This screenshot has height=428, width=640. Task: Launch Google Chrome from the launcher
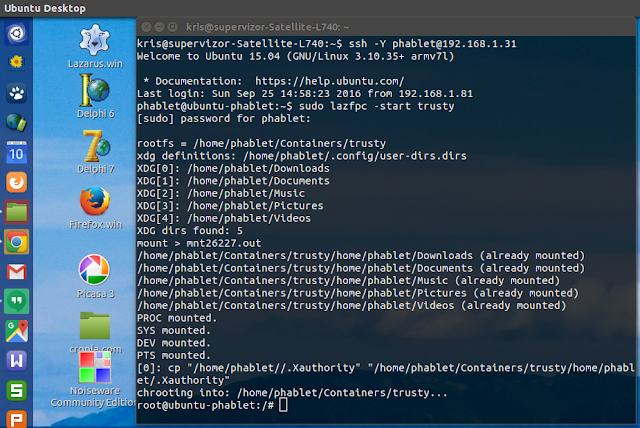click(16, 242)
